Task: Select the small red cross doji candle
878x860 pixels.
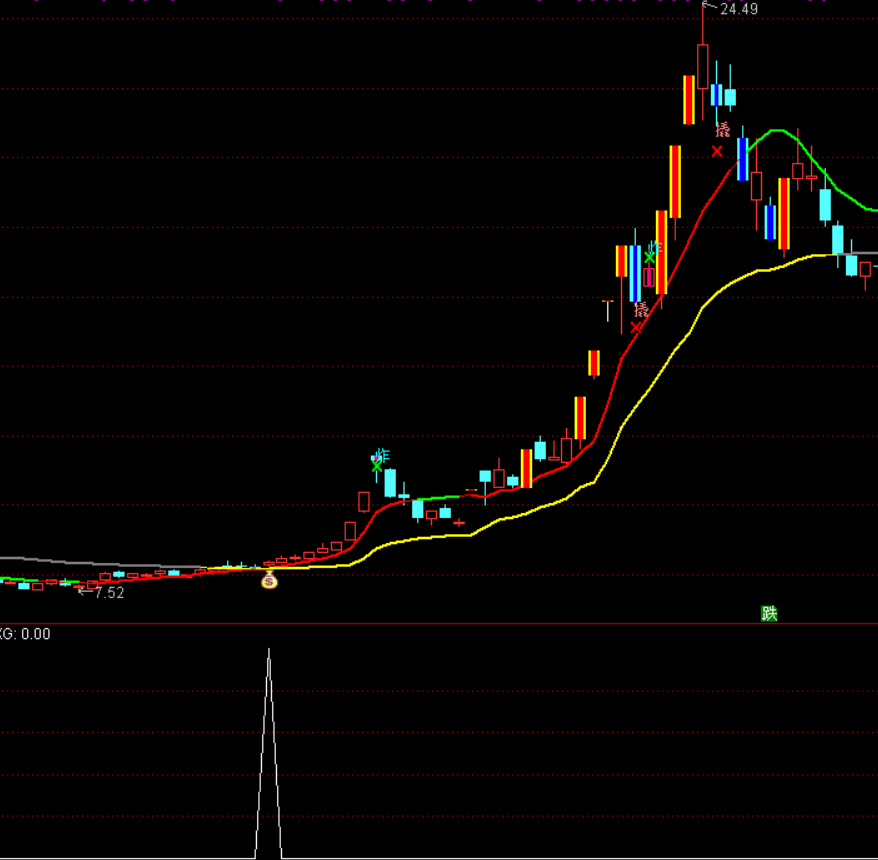Action: (459, 523)
